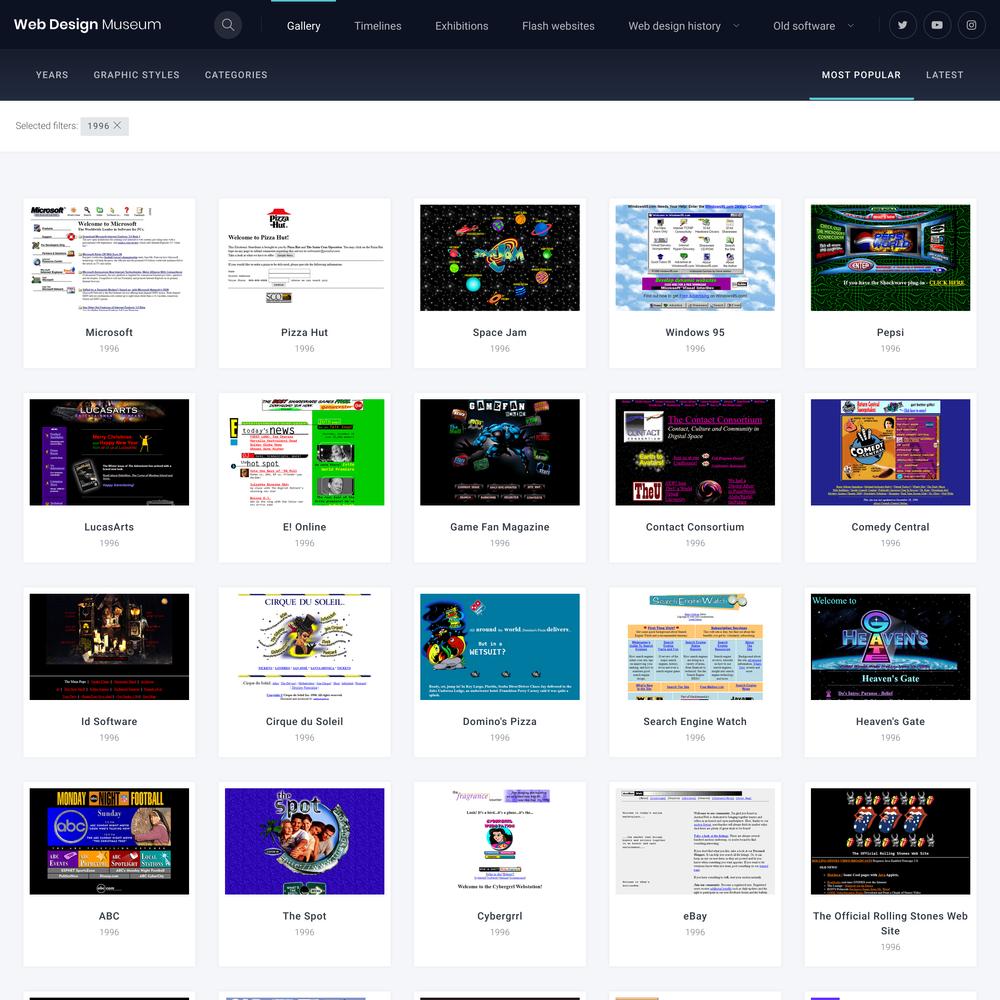Open the Flash websites page
The height and width of the screenshot is (1000, 1000).
[x=558, y=26]
